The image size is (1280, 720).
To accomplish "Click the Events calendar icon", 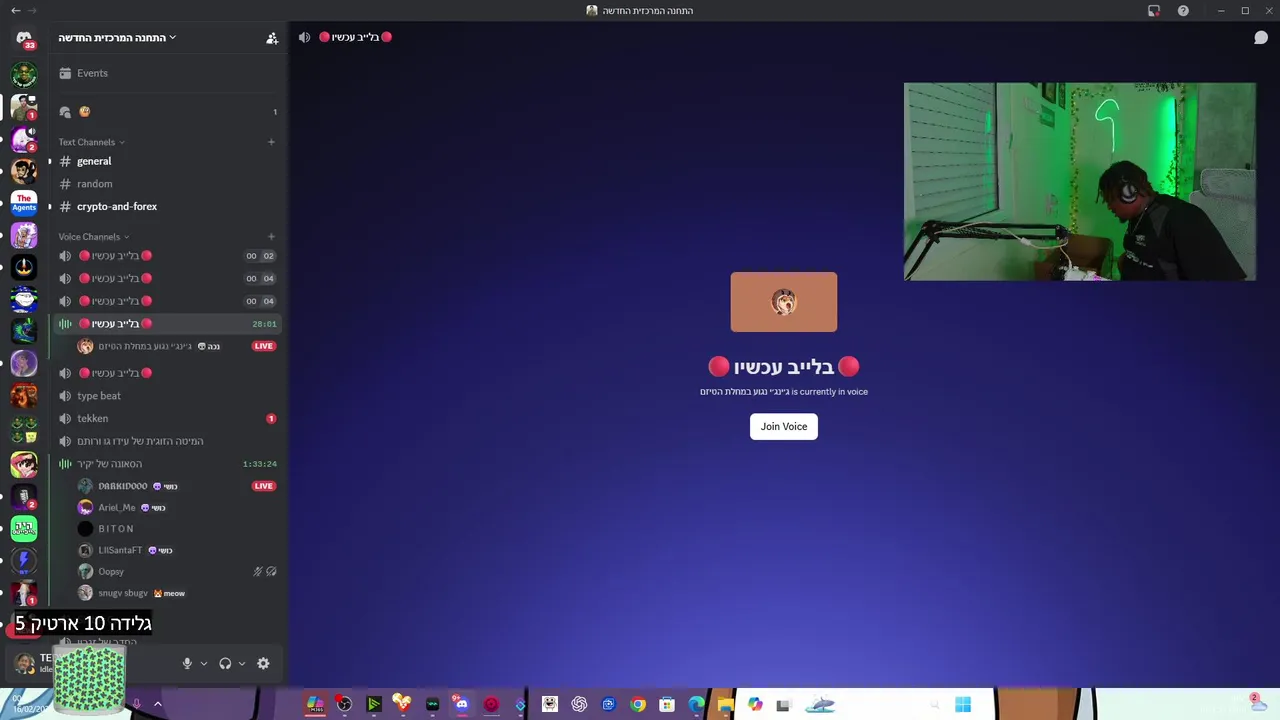I will point(65,73).
